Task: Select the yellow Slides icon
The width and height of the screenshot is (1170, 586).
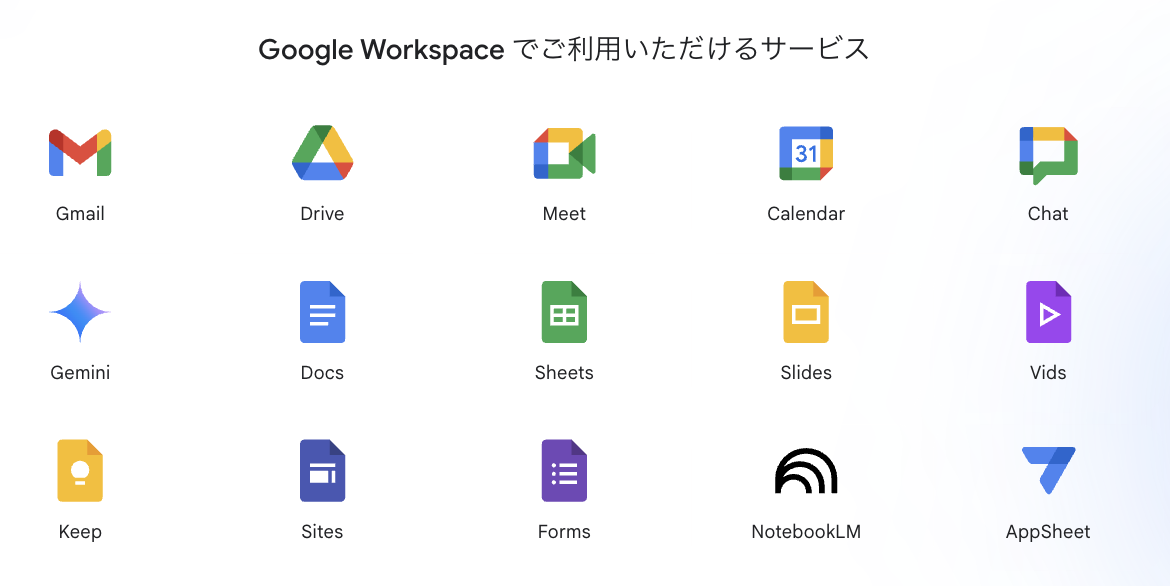Action: click(x=806, y=312)
